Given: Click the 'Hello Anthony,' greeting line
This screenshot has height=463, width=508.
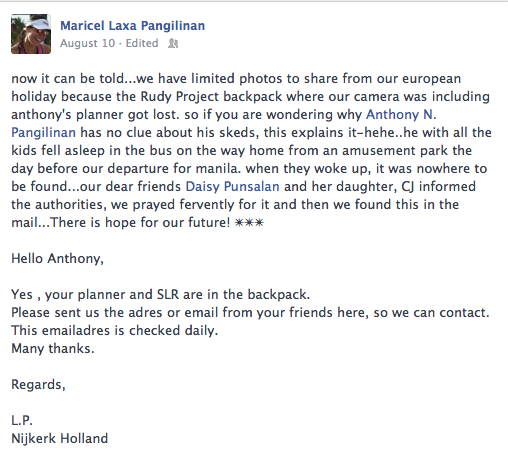Looking at the screenshot, I should click(x=58, y=259).
